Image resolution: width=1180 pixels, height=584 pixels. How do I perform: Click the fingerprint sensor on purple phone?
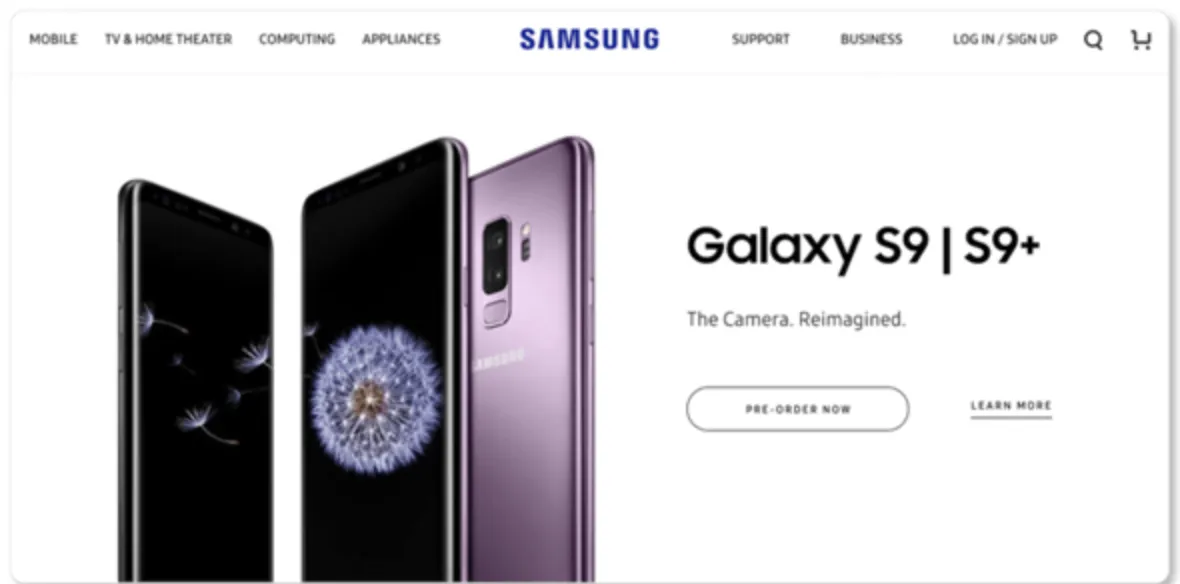tap(496, 312)
